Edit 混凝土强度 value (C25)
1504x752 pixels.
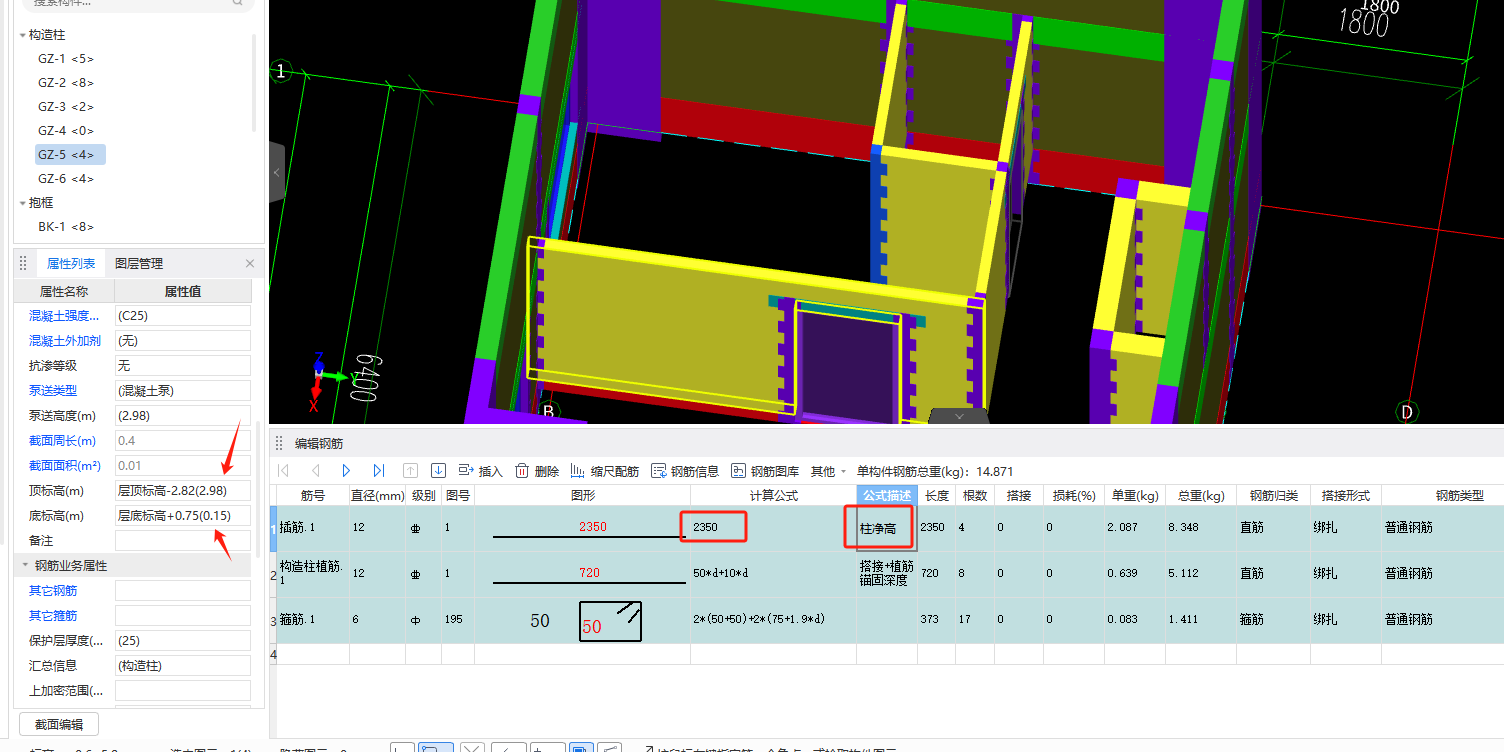tap(183, 316)
